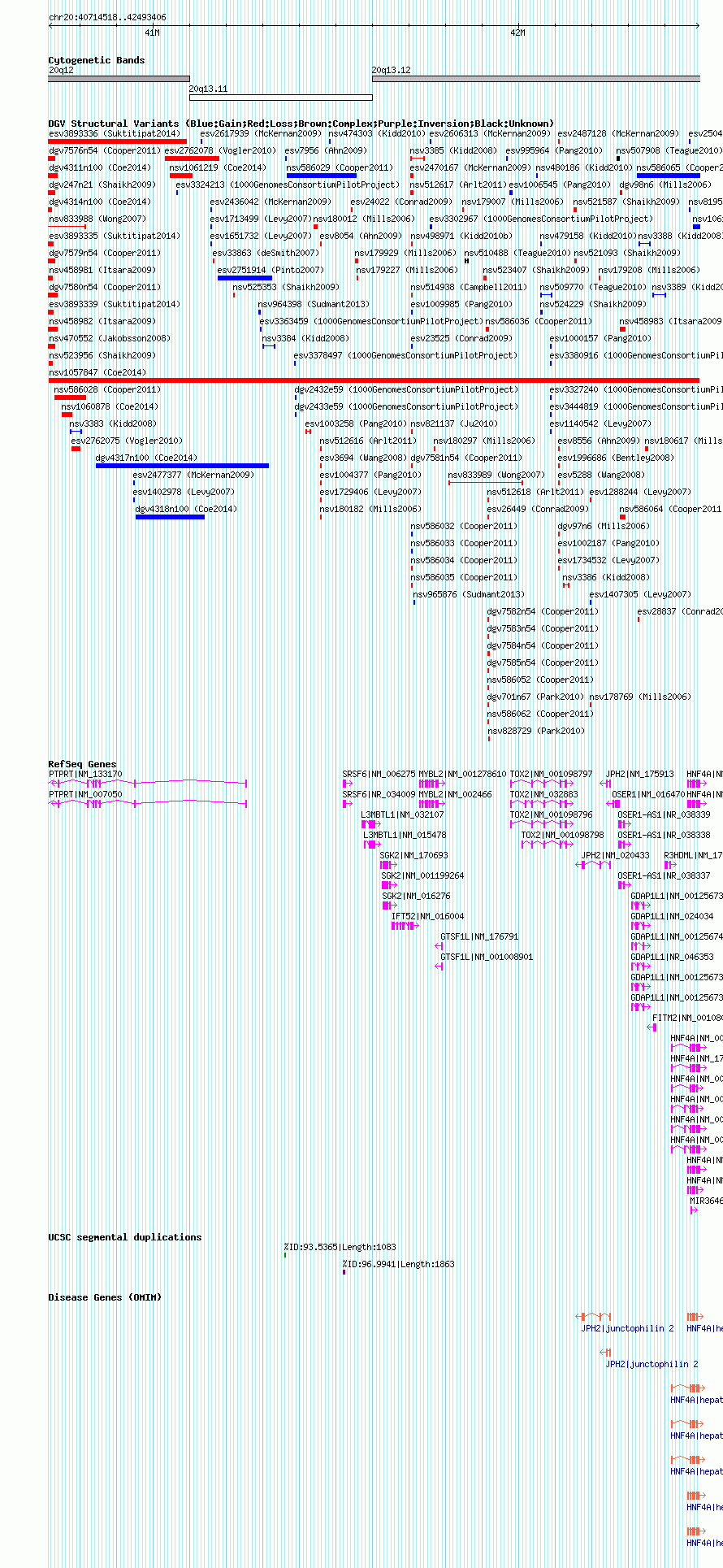Select the blue gain bar under dgv4317n100
Screen dimensions: 723x1568
(182, 466)
